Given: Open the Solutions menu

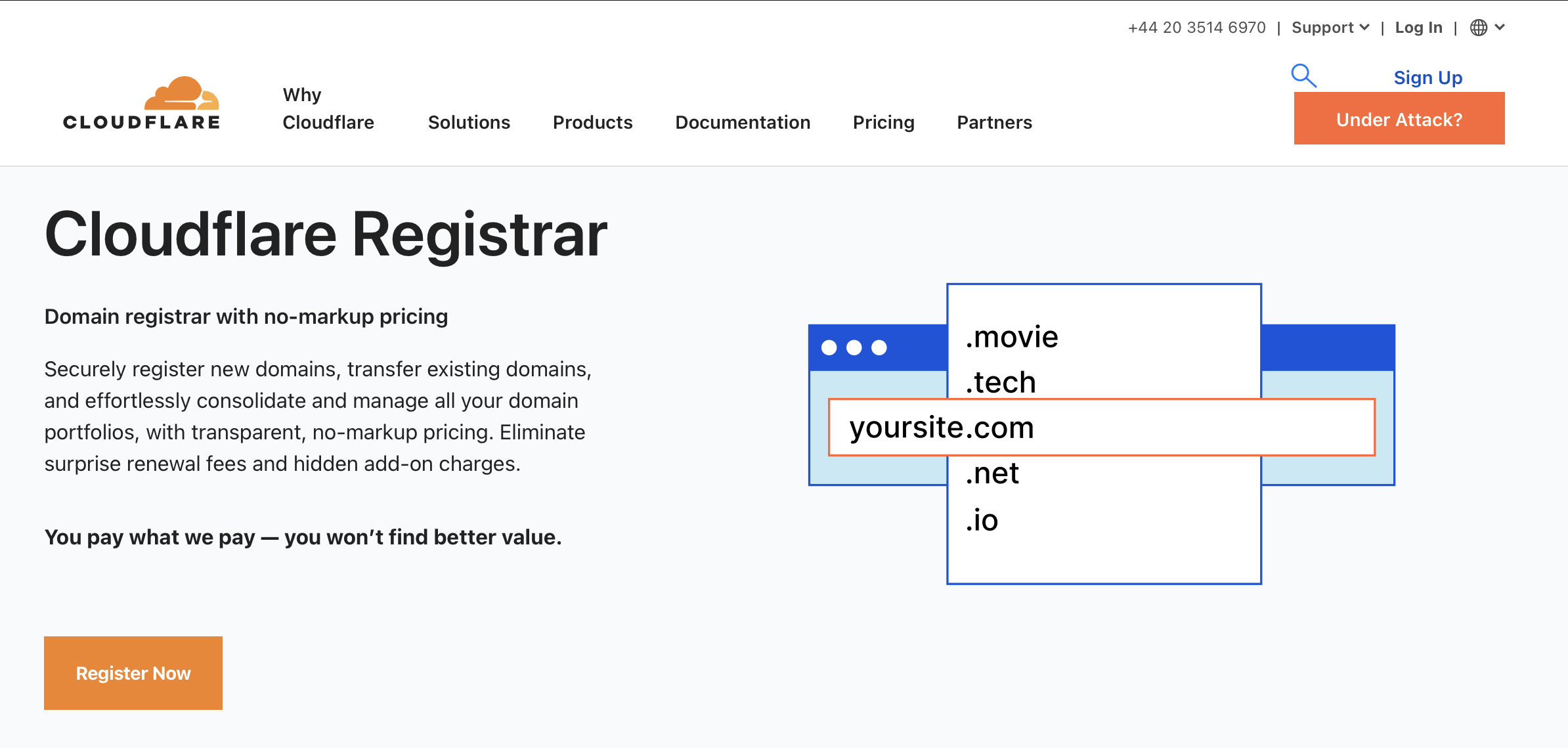Looking at the screenshot, I should click(469, 122).
